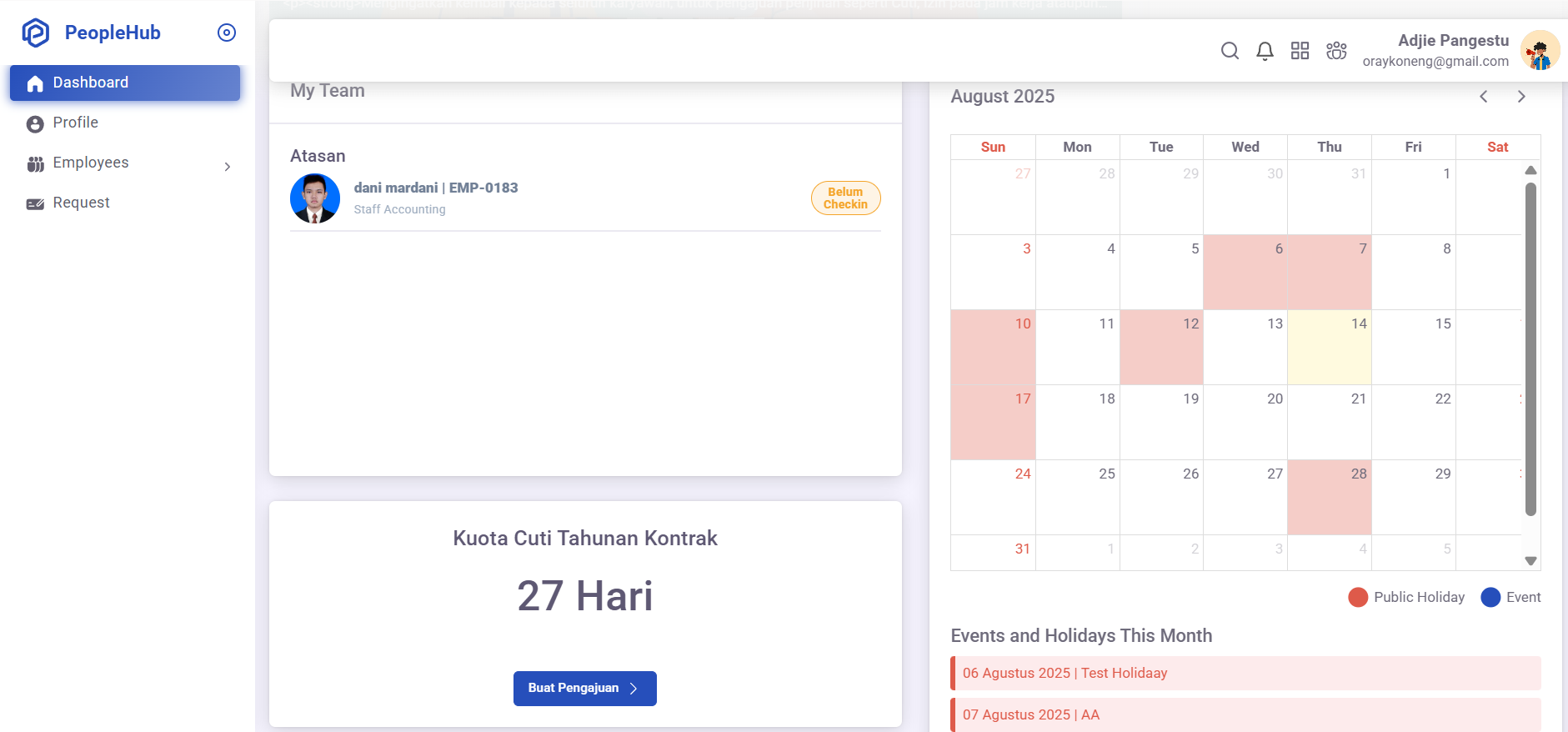Click the calendar scroll up arrow
The height and width of the screenshot is (732, 1568).
[x=1530, y=170]
